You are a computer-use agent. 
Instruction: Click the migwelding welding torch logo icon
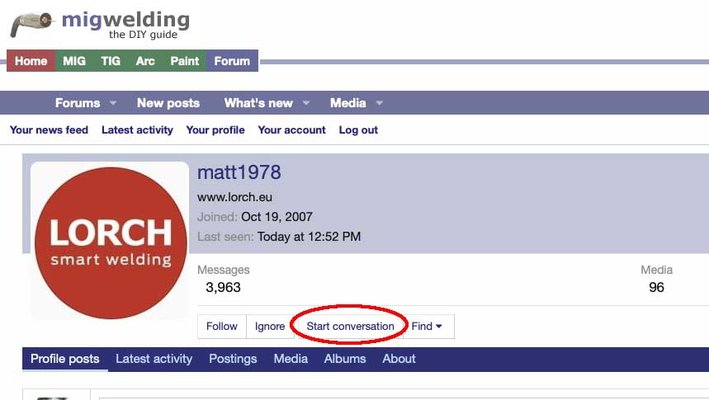32,24
